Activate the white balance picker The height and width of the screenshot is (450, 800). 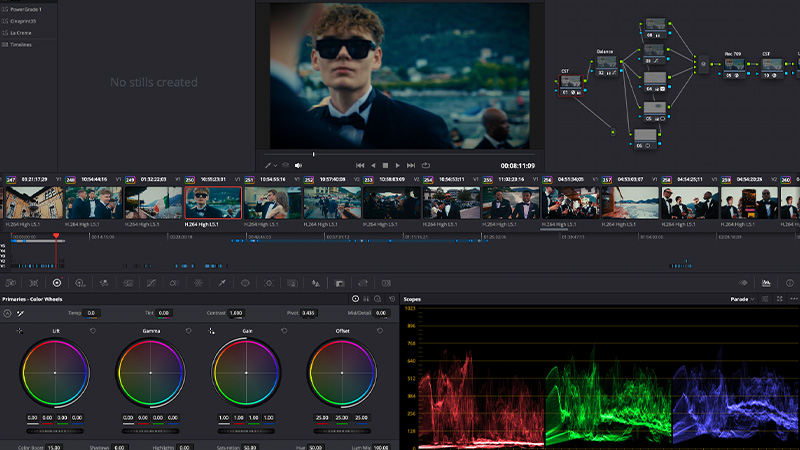click(x=20, y=313)
